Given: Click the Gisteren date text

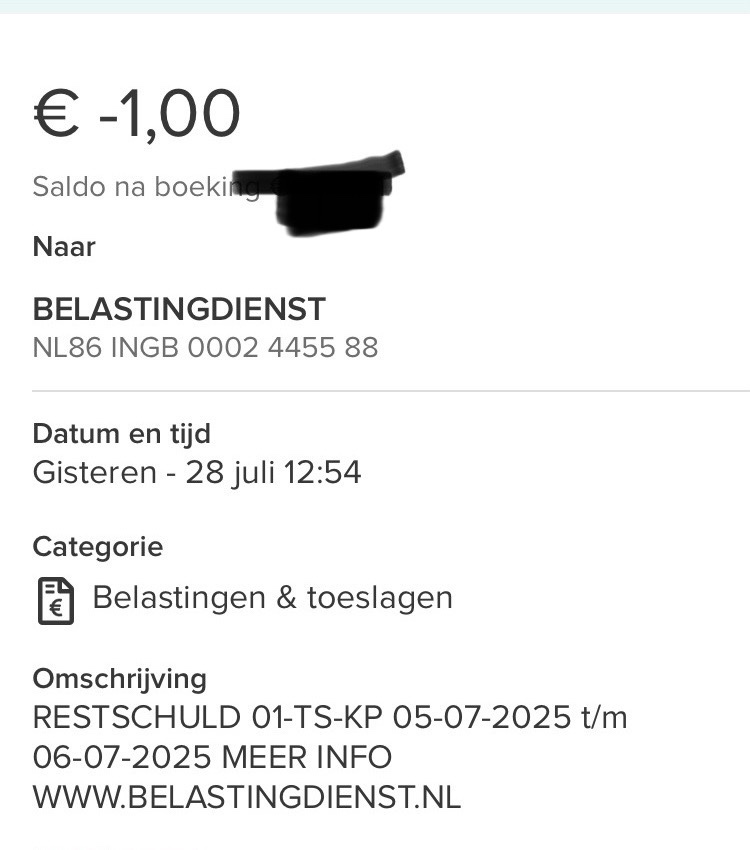Looking at the screenshot, I should (94, 472).
